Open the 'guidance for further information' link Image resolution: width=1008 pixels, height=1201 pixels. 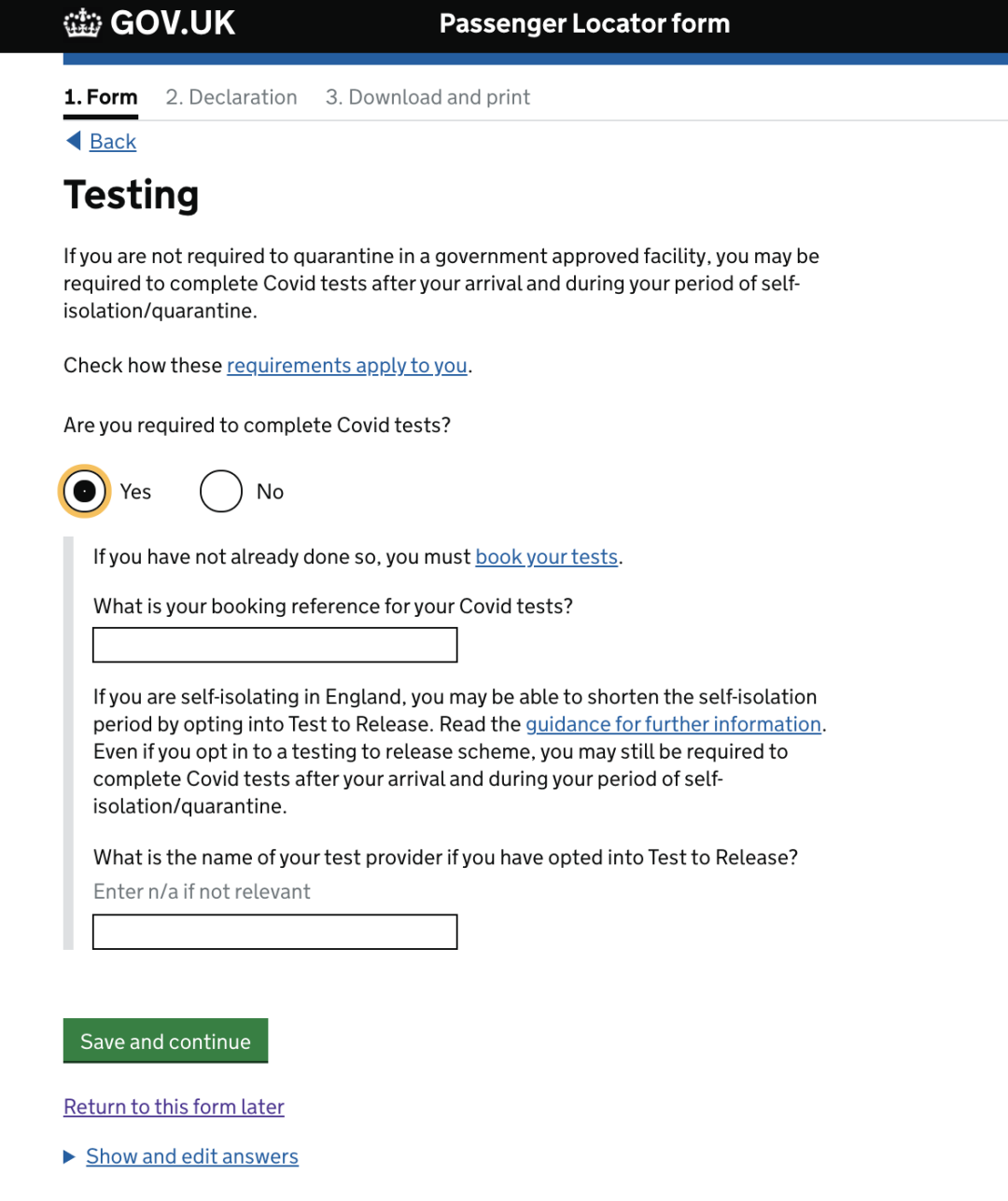[673, 724]
